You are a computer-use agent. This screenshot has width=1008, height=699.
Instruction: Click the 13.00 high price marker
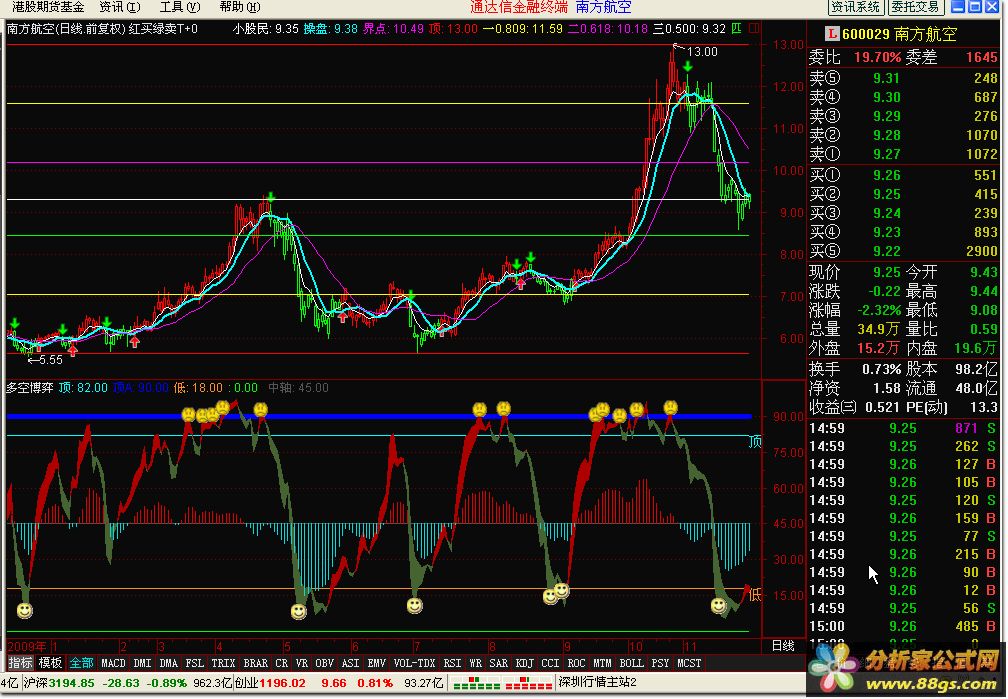point(702,52)
